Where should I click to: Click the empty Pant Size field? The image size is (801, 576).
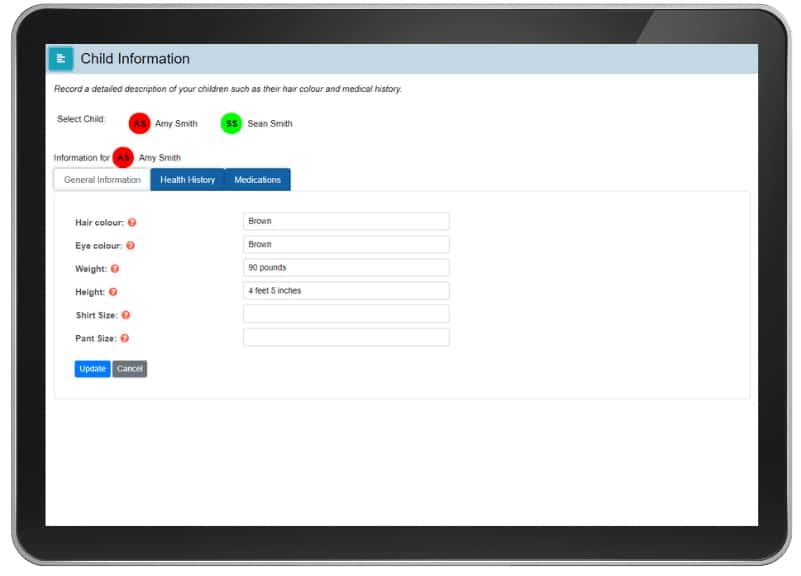pyautogui.click(x=346, y=338)
